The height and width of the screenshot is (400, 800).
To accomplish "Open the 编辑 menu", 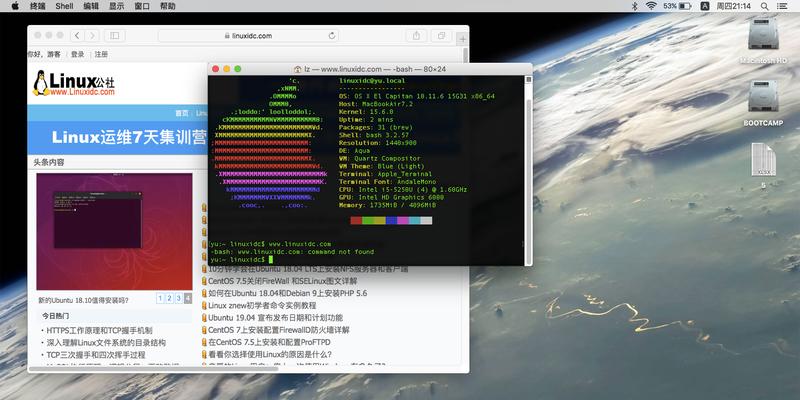I will [91, 6].
